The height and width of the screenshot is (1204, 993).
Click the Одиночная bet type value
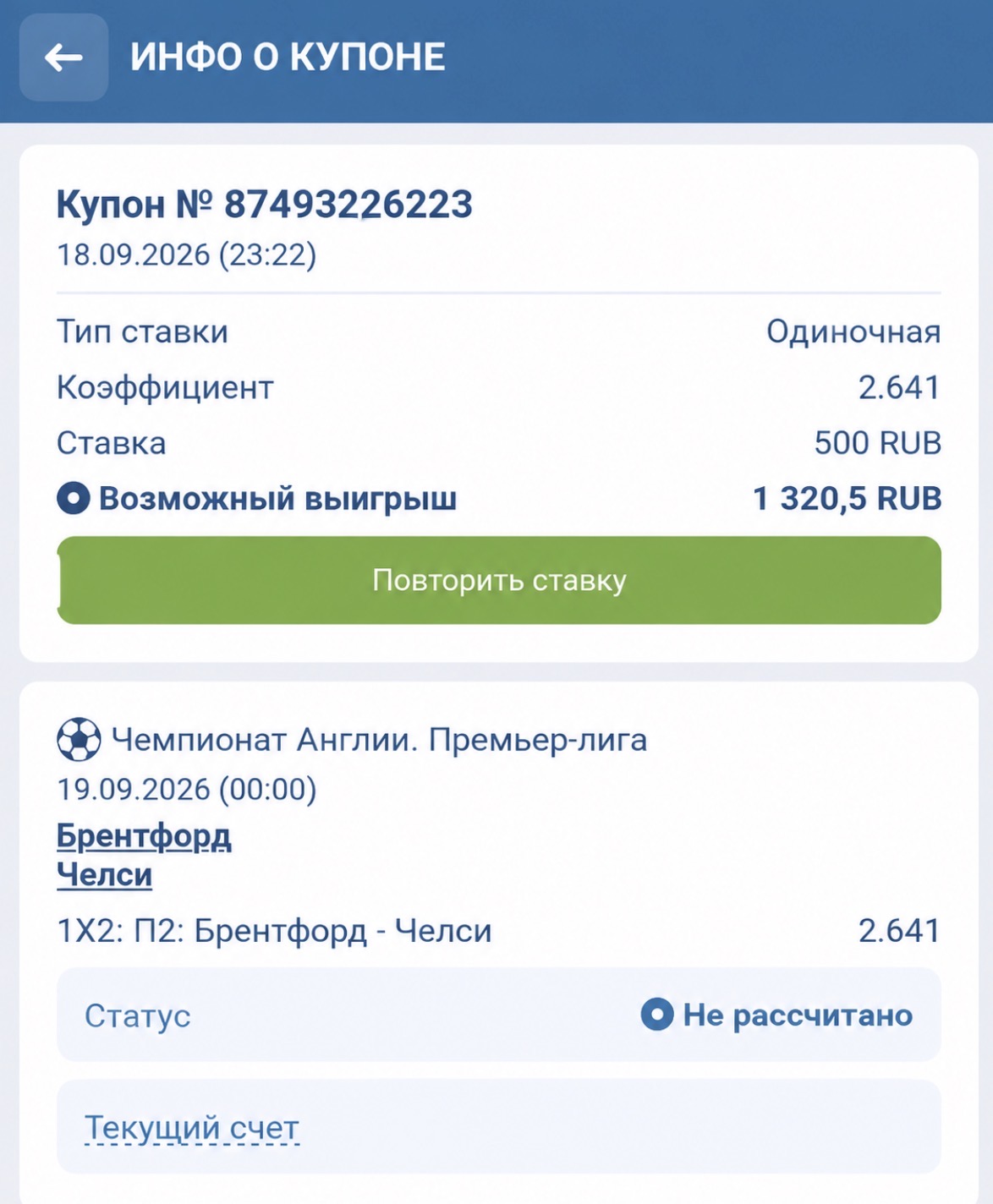click(x=853, y=331)
